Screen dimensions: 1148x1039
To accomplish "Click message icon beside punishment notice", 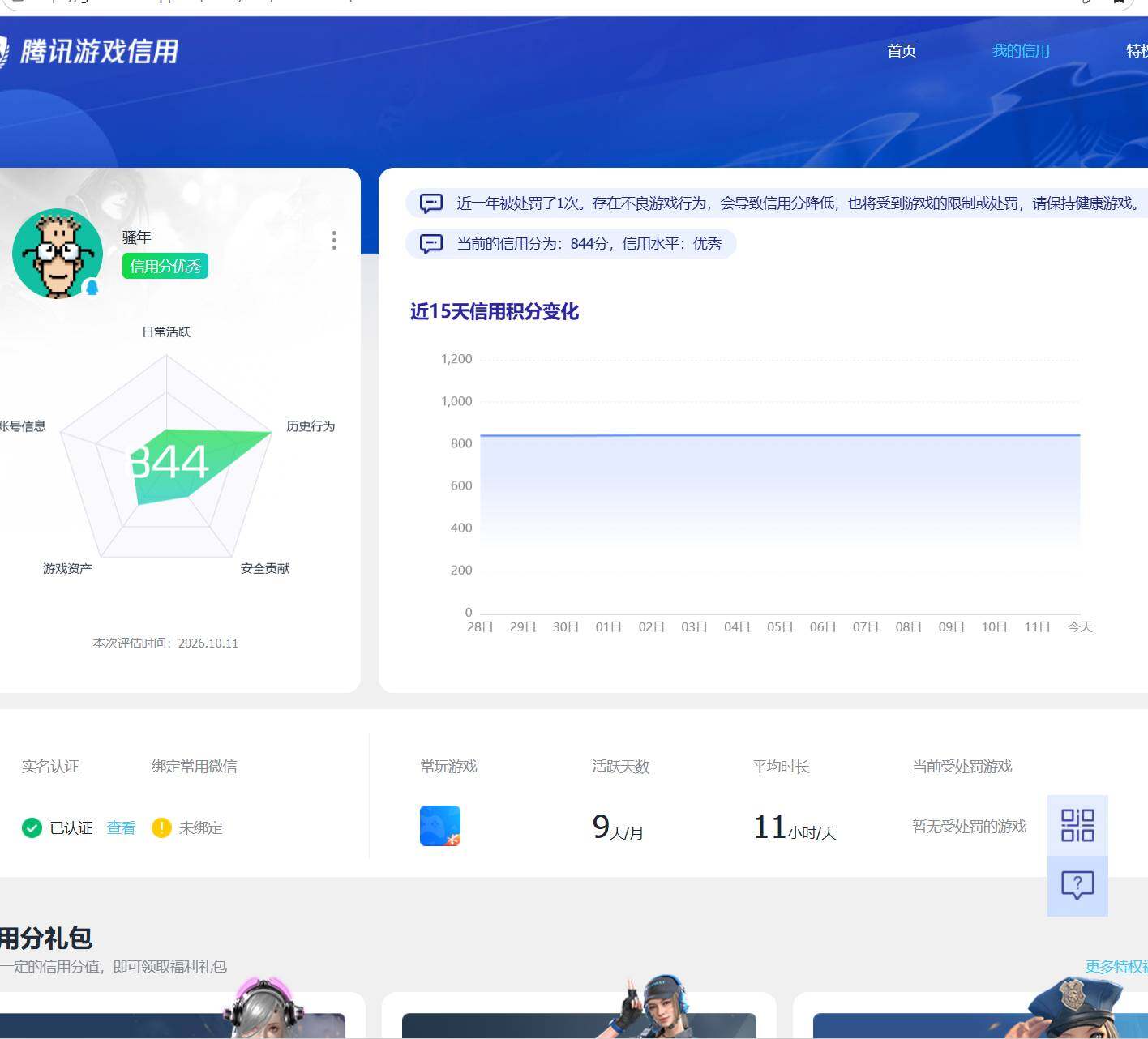I will click(x=431, y=203).
